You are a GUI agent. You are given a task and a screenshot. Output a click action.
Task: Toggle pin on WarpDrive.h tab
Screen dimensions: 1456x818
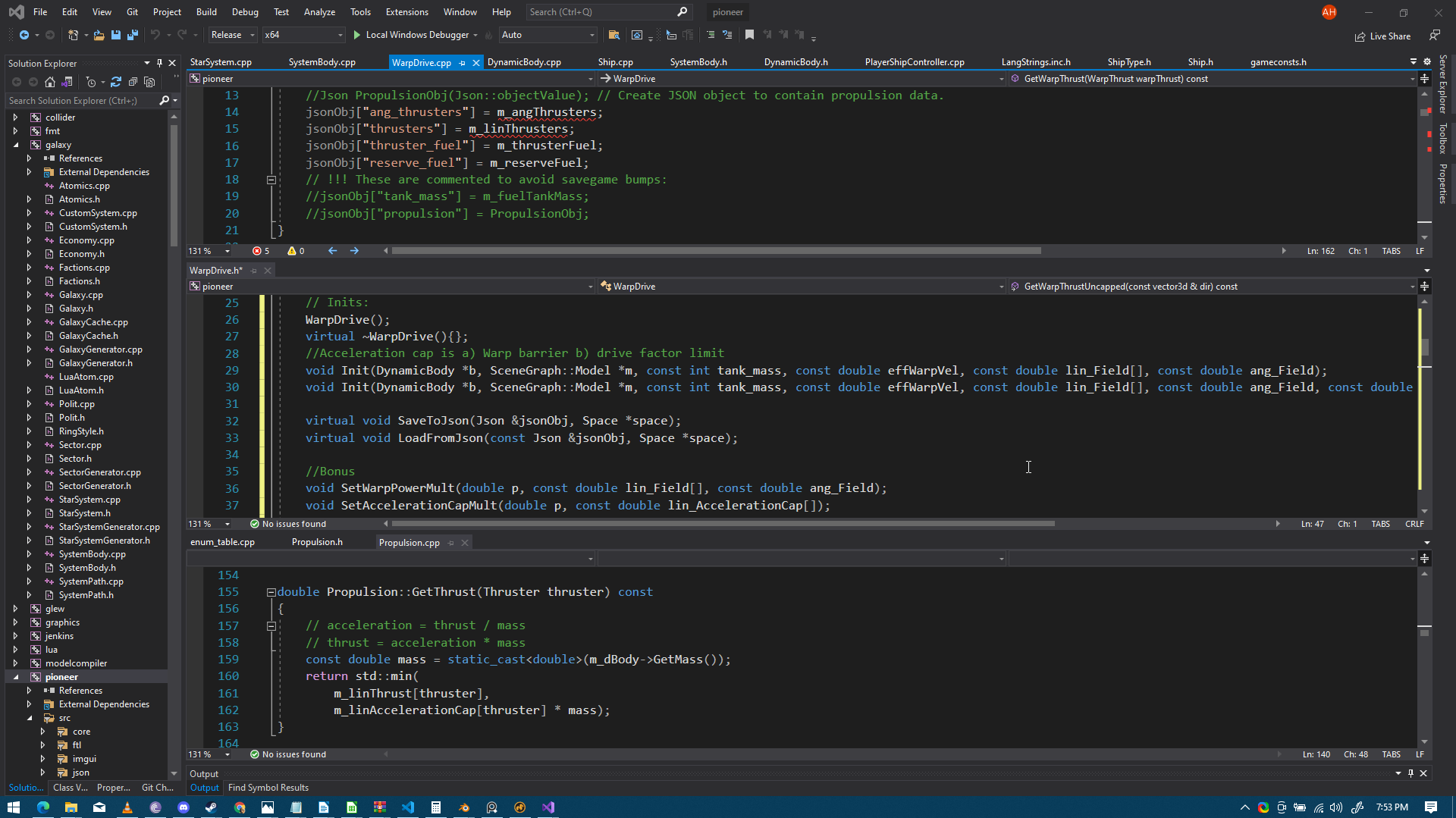(253, 271)
